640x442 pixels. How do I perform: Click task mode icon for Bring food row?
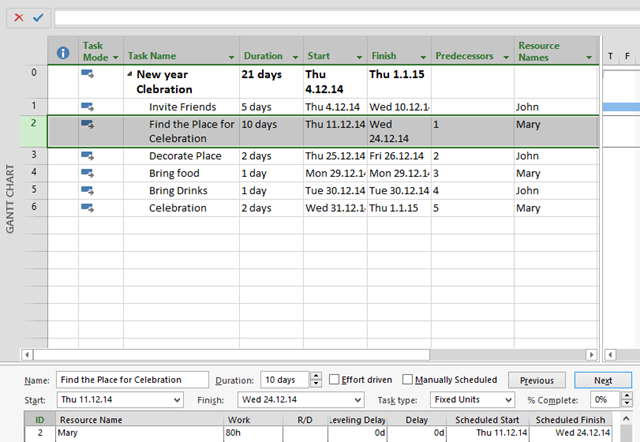[x=88, y=172]
